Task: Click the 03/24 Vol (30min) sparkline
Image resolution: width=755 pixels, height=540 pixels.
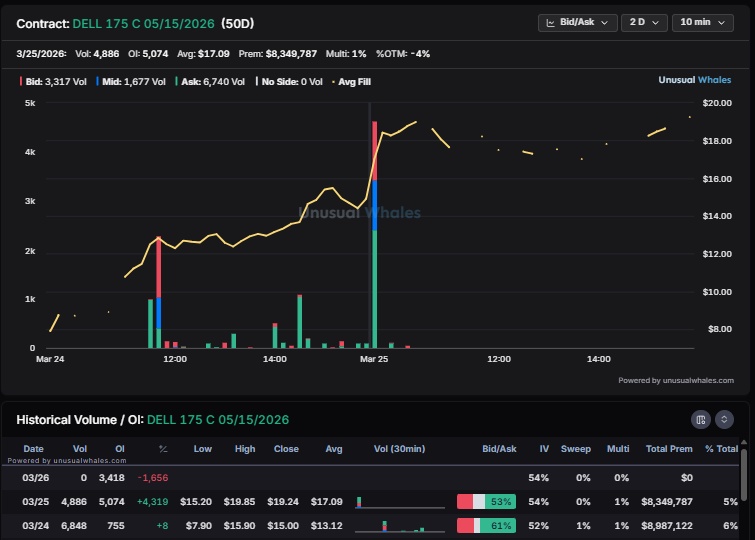Action: (x=400, y=526)
